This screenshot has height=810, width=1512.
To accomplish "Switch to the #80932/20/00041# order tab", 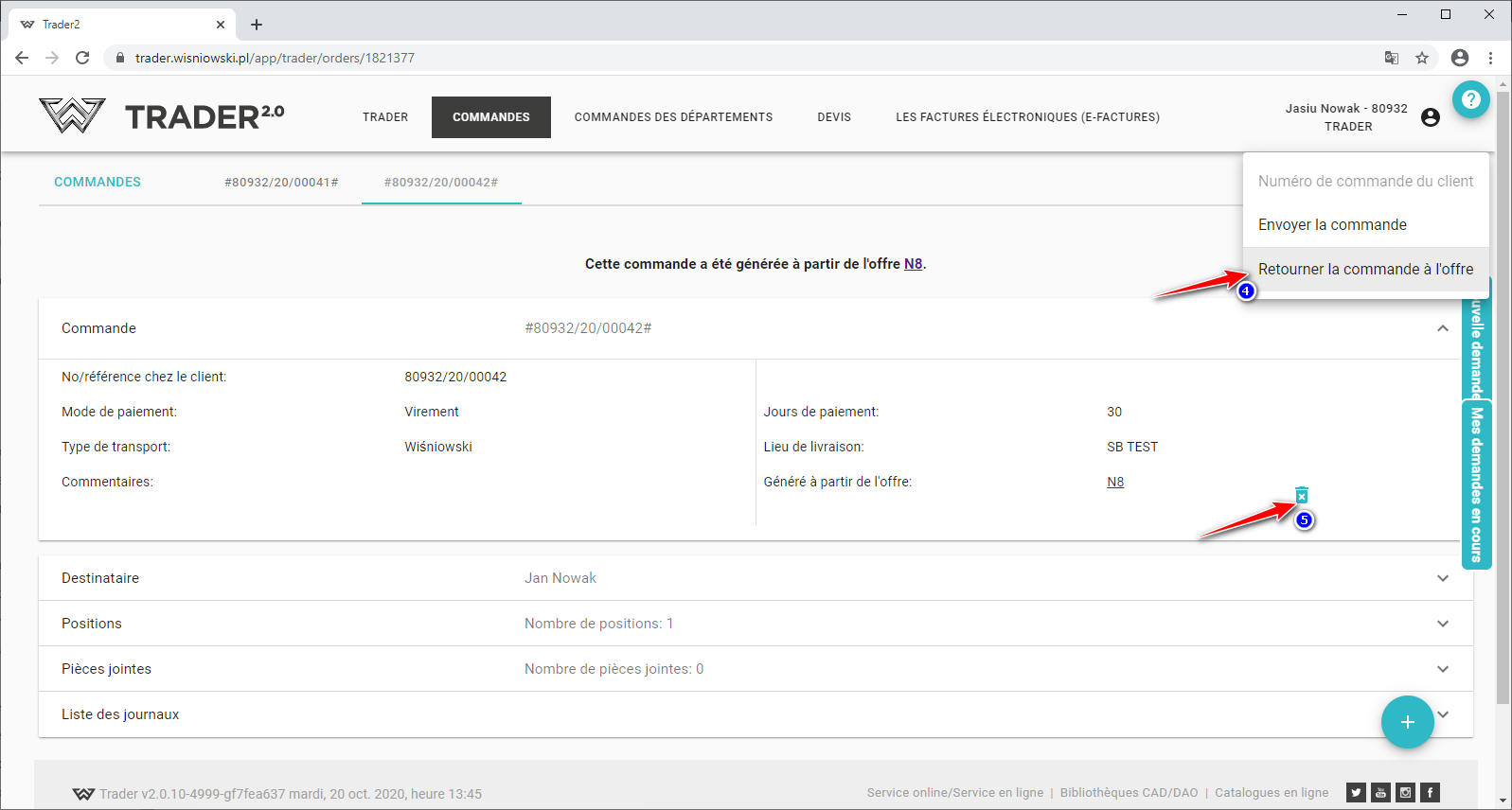I will click(x=281, y=183).
